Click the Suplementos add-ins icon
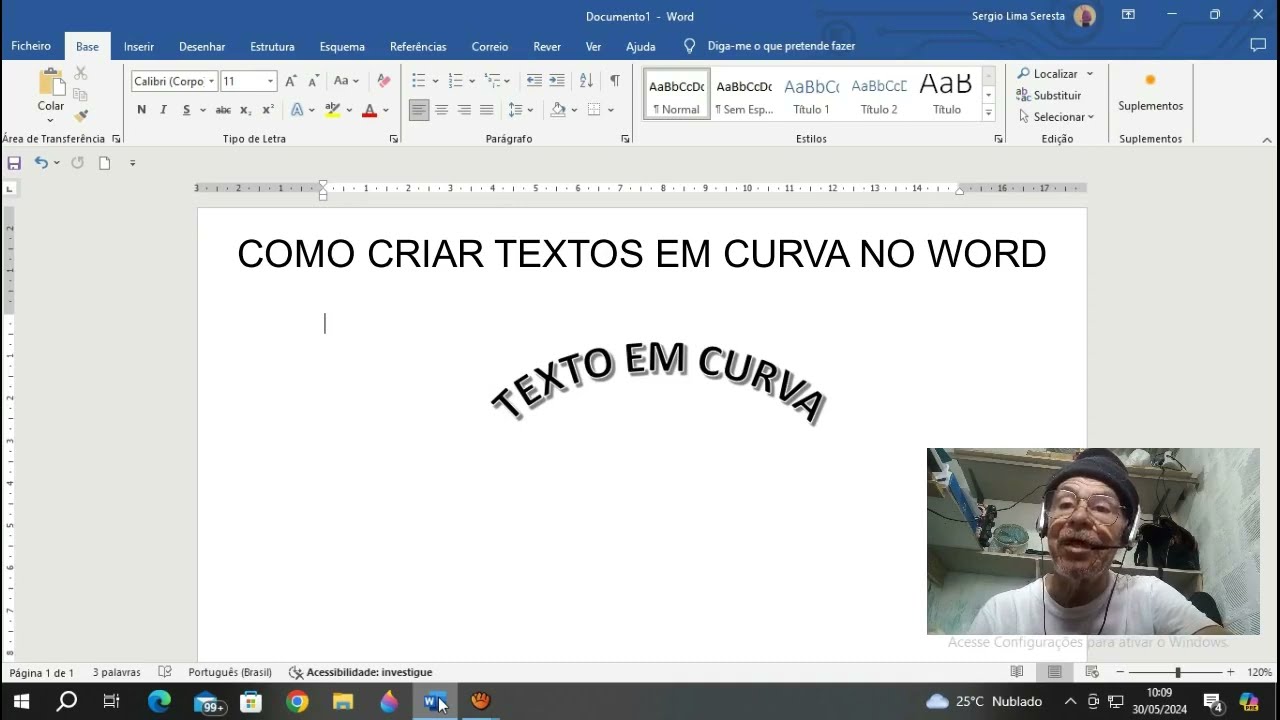 coord(1150,80)
